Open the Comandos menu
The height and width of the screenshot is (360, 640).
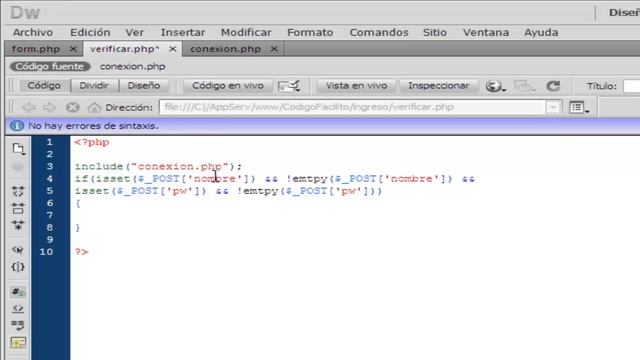tap(379, 32)
